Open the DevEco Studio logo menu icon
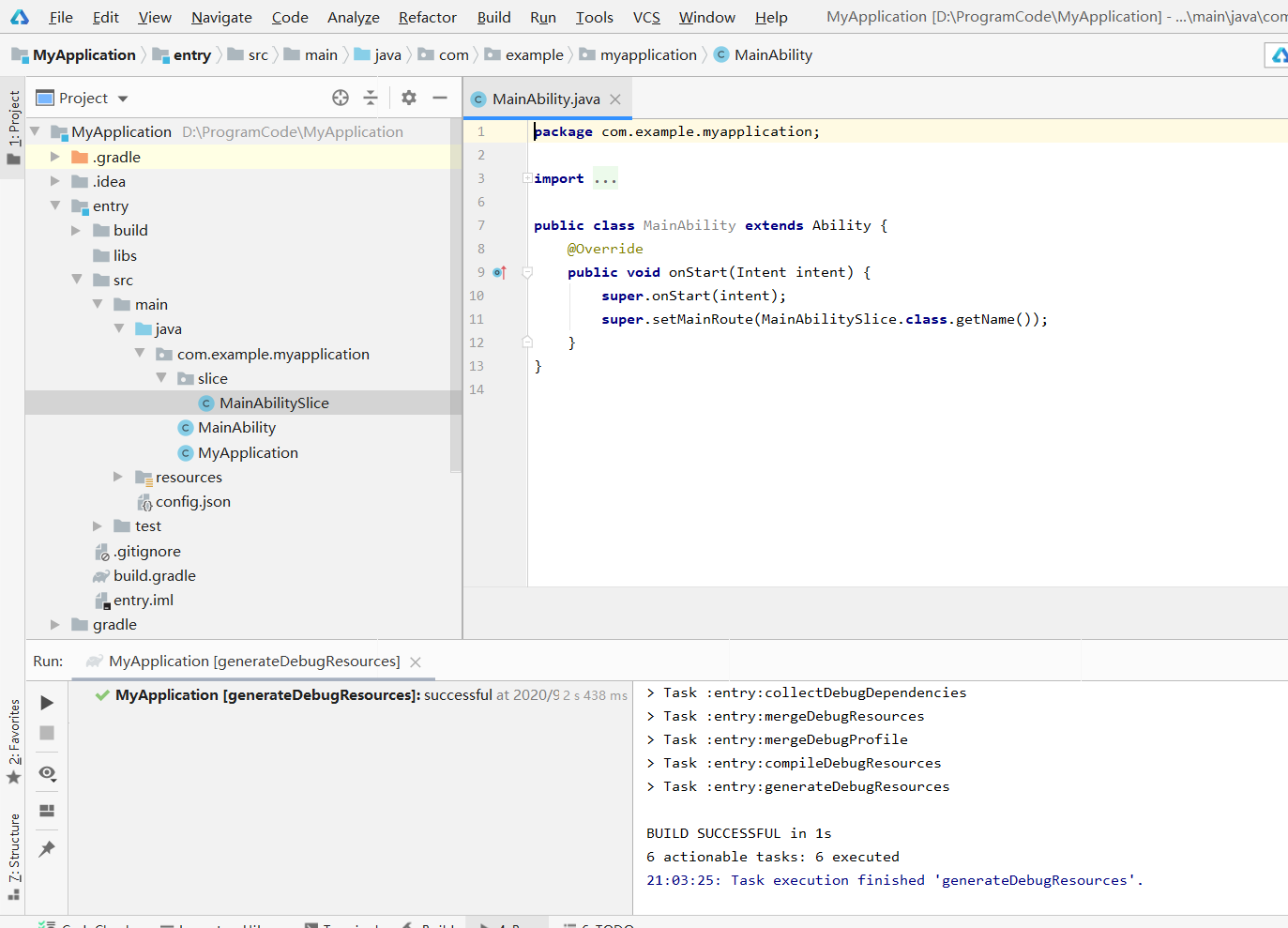The height and width of the screenshot is (928, 1288). pos(19,16)
